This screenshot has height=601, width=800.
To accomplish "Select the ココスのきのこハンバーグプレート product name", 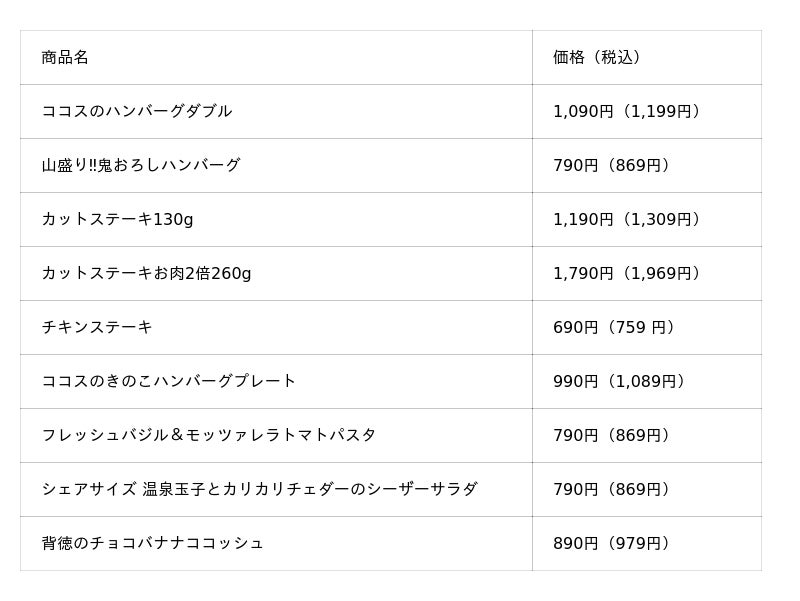I will click(x=169, y=381).
